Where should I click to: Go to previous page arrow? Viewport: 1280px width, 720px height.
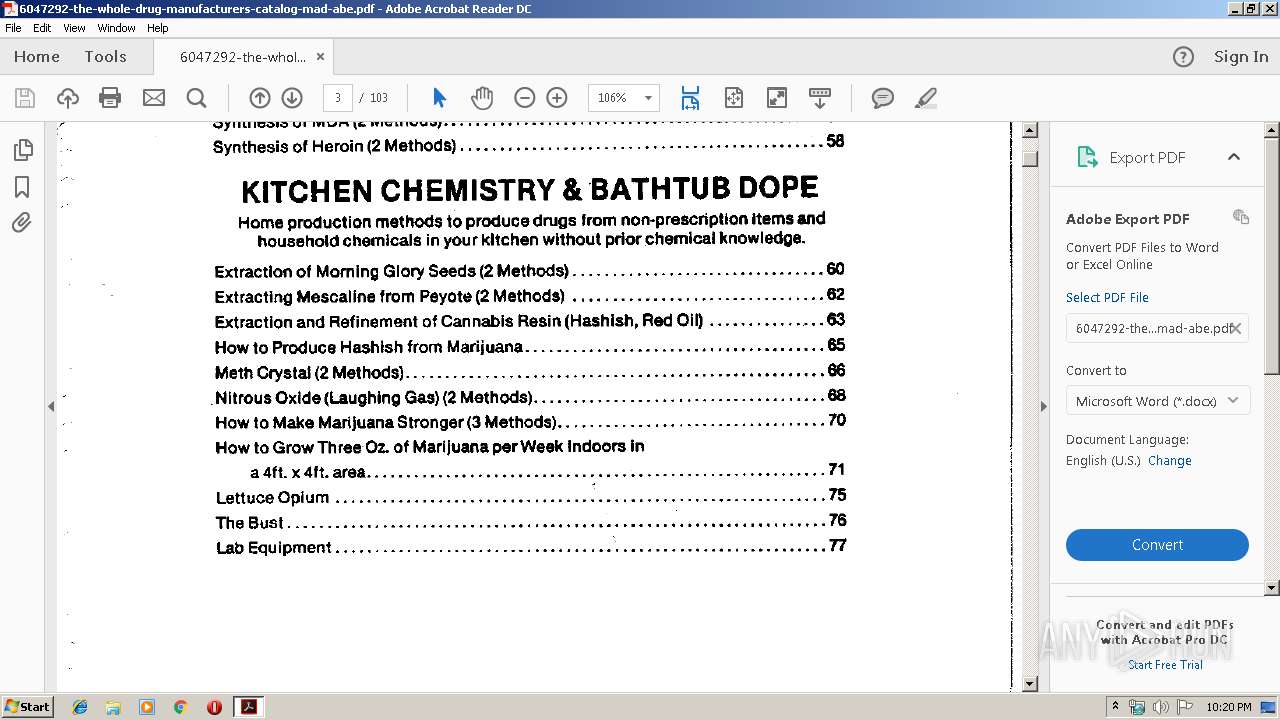coord(260,98)
